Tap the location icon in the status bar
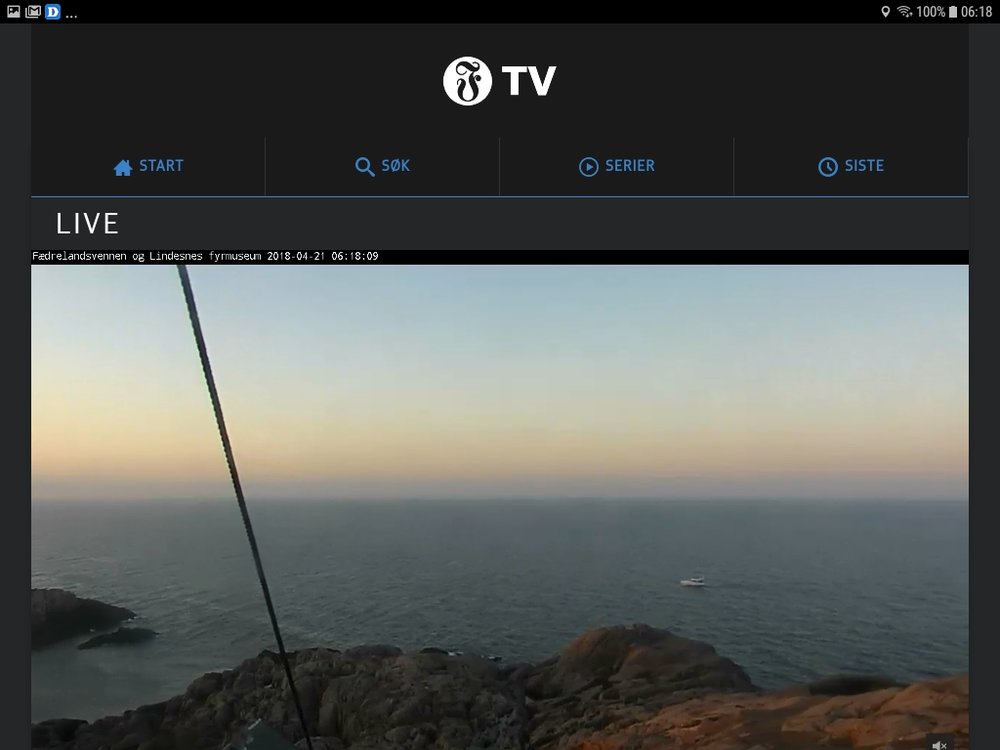 point(885,11)
